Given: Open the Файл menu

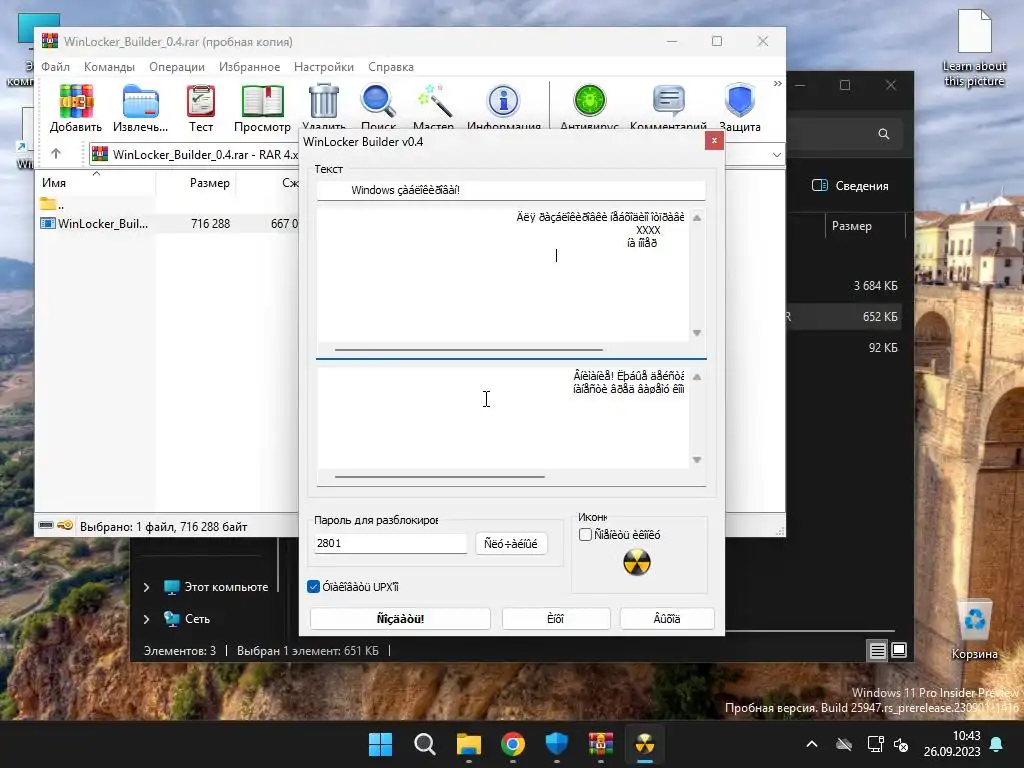Looking at the screenshot, I should point(56,67).
